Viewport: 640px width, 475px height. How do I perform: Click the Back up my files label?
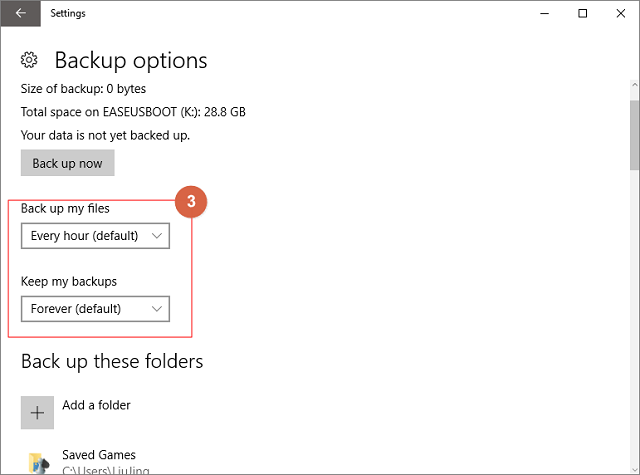click(65, 209)
